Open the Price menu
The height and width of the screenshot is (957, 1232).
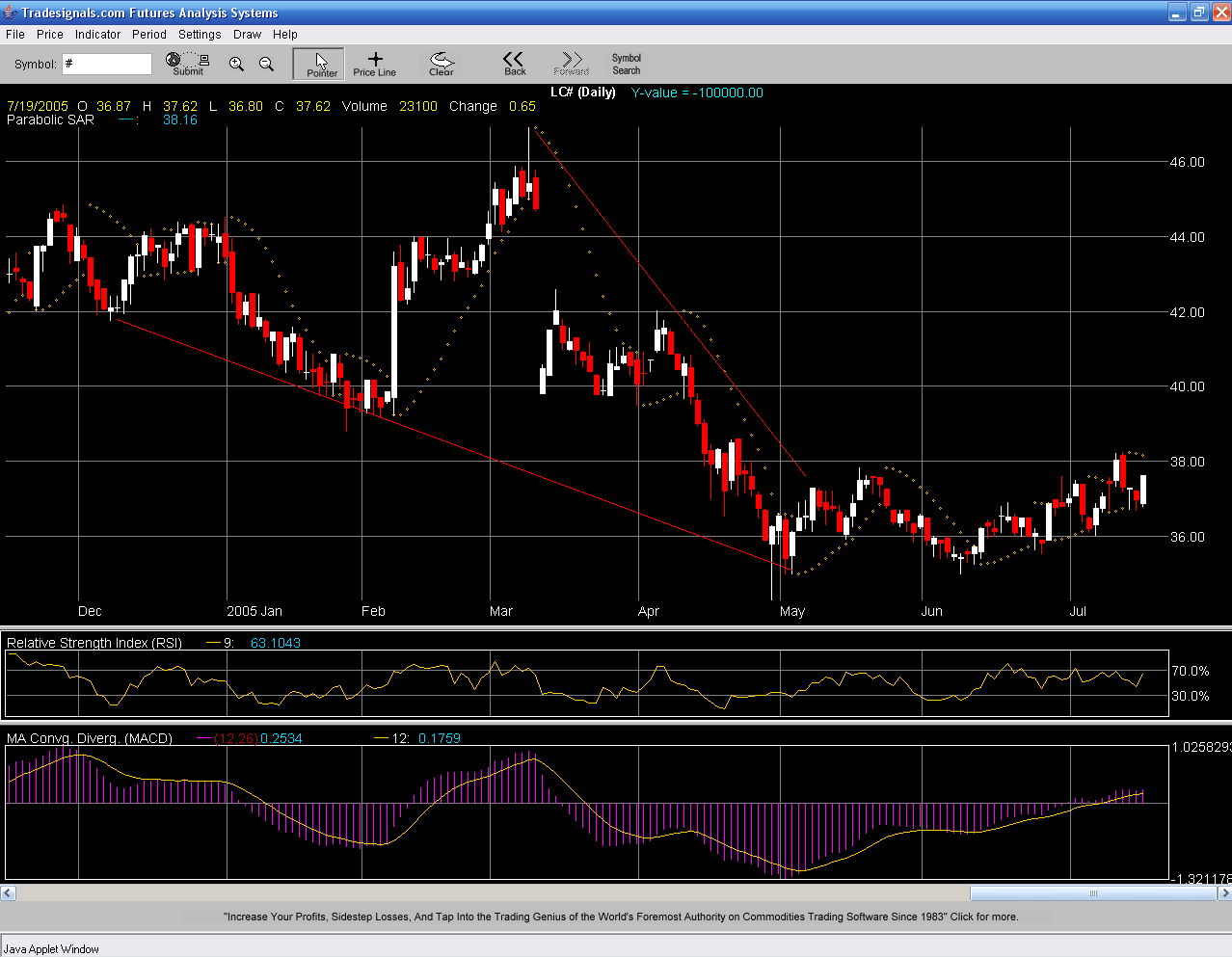click(50, 35)
